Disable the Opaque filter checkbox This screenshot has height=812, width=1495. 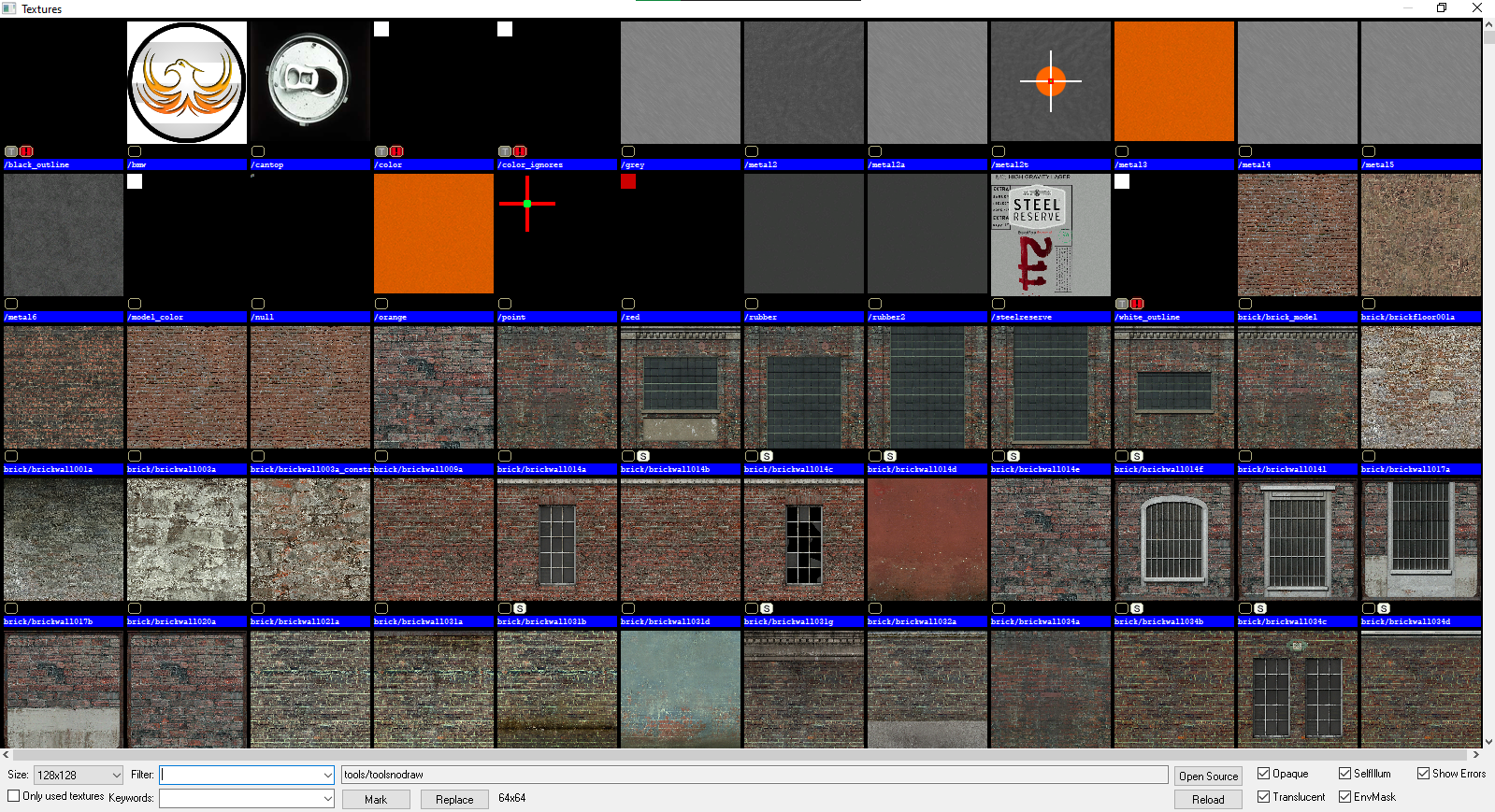tap(1264, 774)
